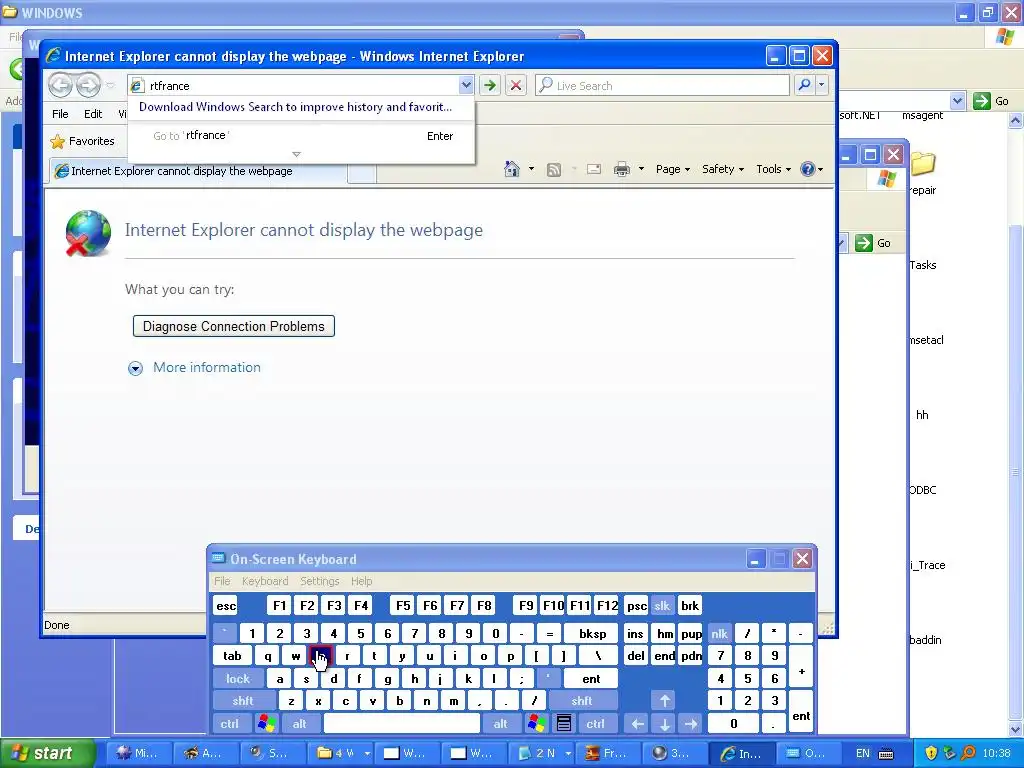The width and height of the screenshot is (1024, 768).
Task: Click the Read Mail icon in command bar
Action: pos(594,169)
